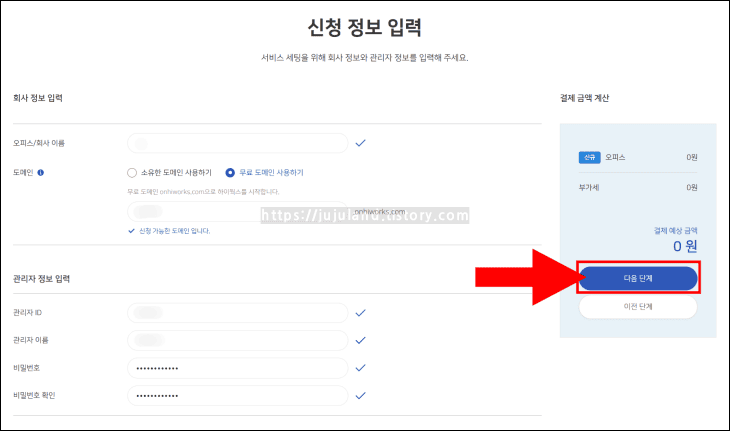Click the 도메인 field label

[23, 173]
